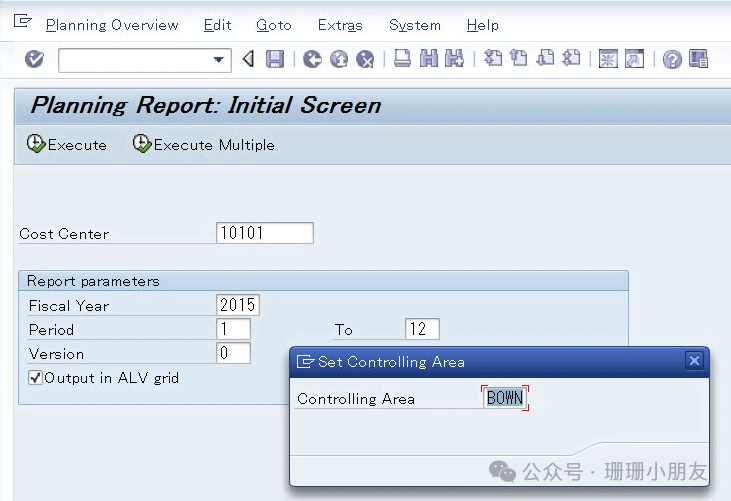The image size is (731, 501).
Task: Click the Save floppy disk icon
Action: (275, 59)
